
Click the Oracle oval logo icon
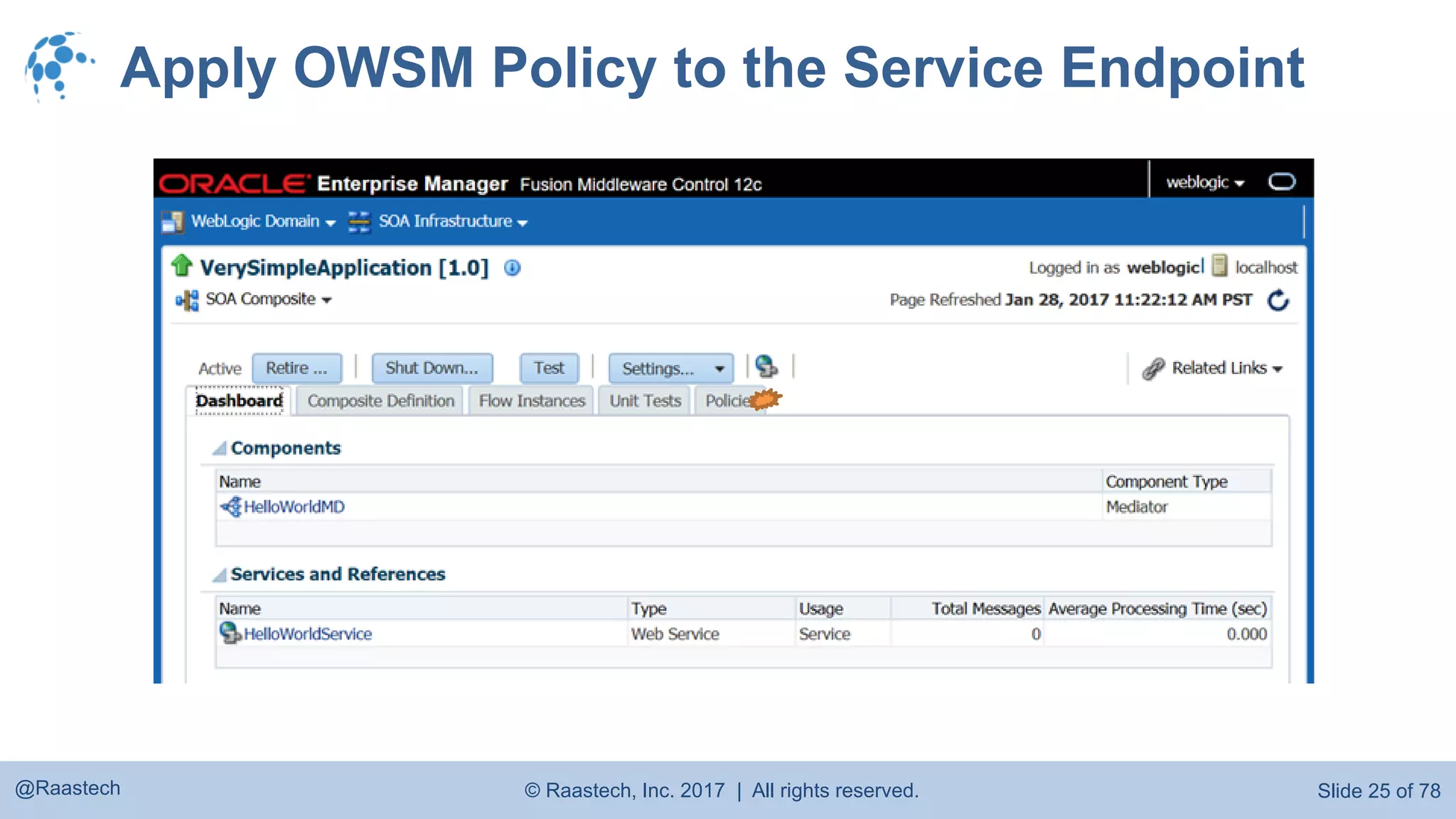pos(1282,182)
